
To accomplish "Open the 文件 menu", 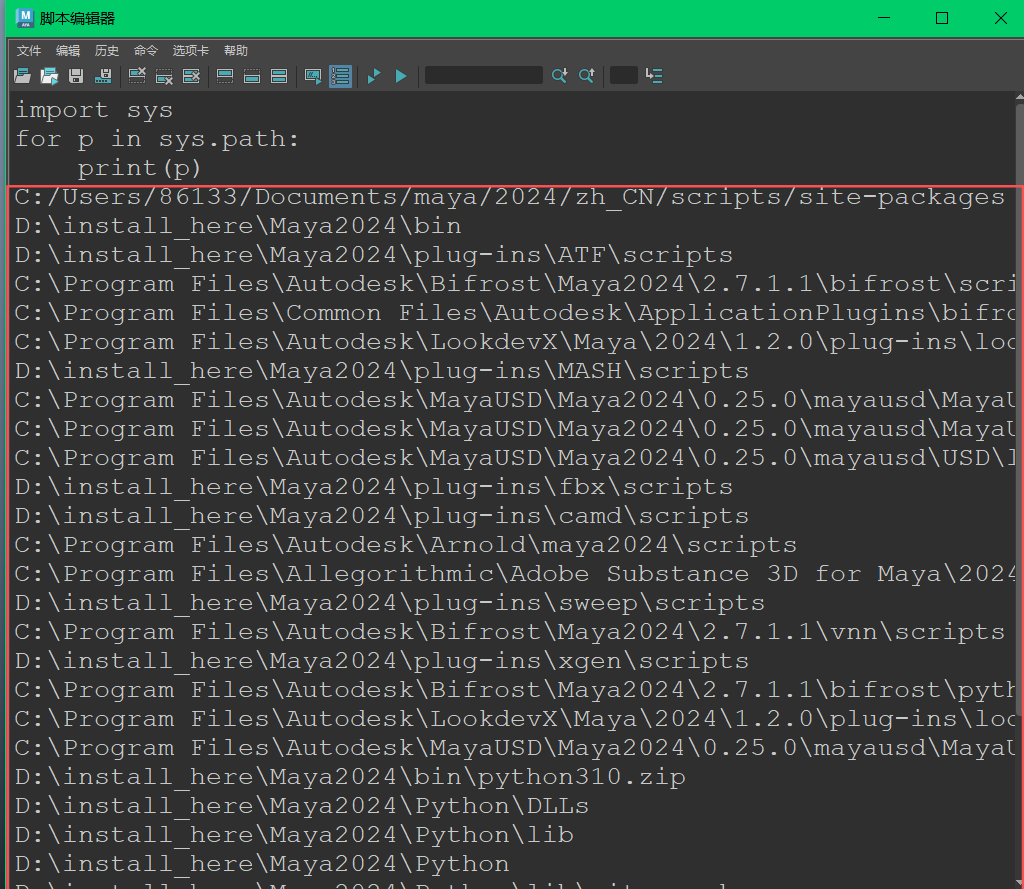I will [x=29, y=51].
